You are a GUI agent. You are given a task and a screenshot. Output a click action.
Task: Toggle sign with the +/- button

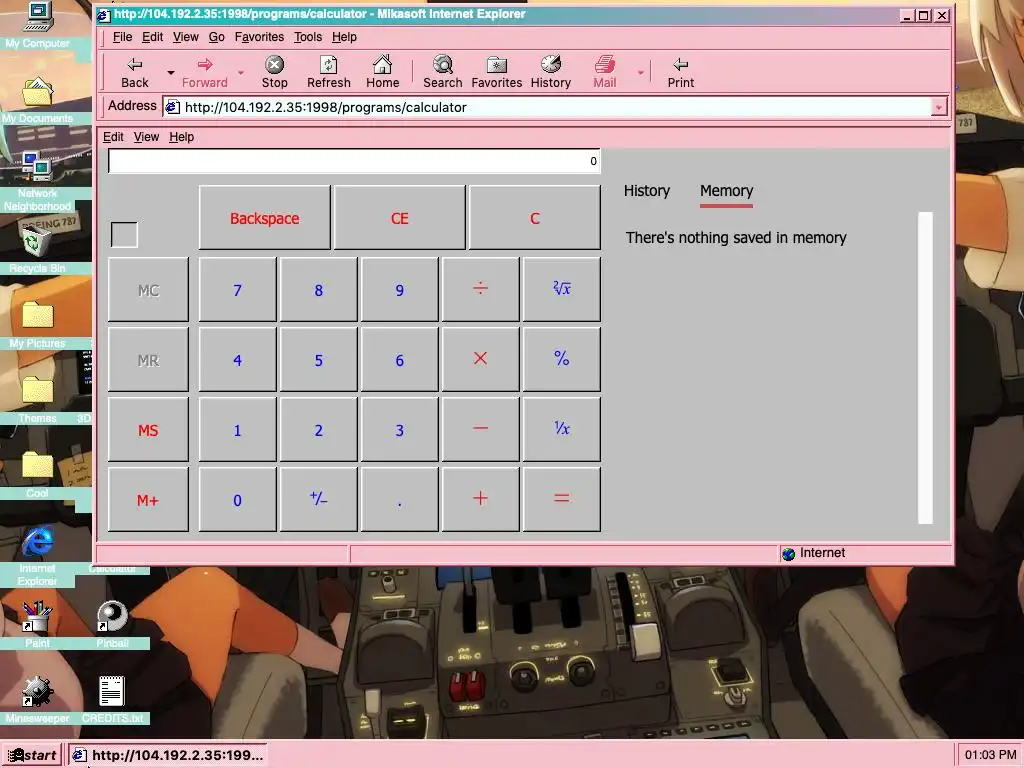point(319,500)
